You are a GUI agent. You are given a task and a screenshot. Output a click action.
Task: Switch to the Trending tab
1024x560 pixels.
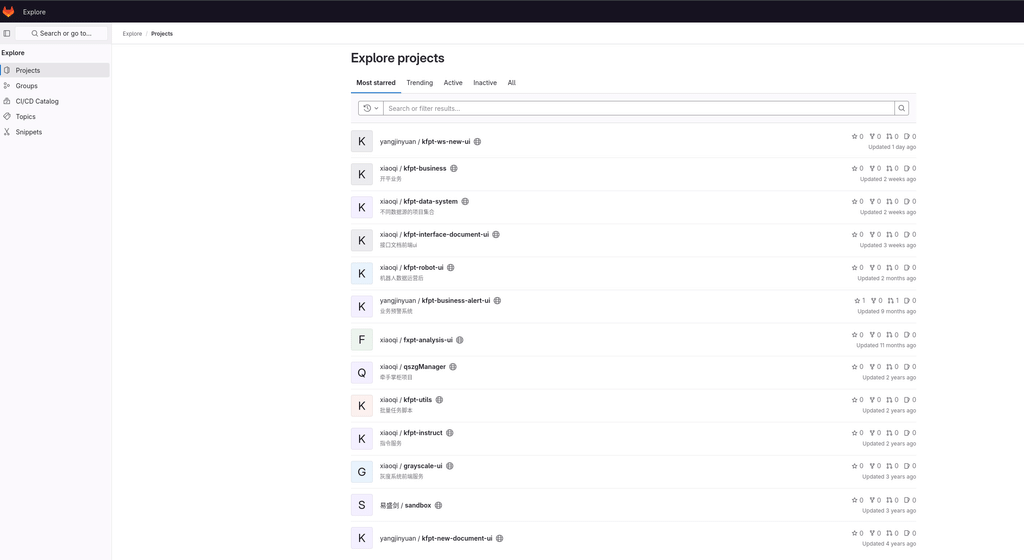tap(419, 83)
